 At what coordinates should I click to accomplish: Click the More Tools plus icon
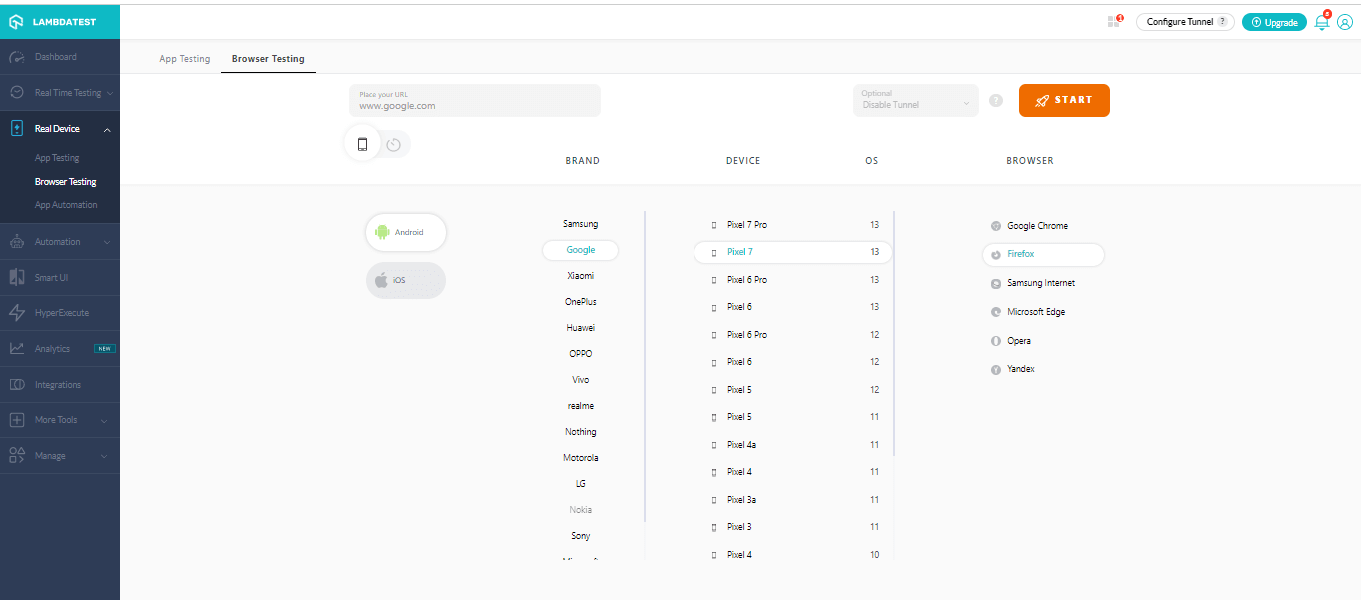coord(16,420)
